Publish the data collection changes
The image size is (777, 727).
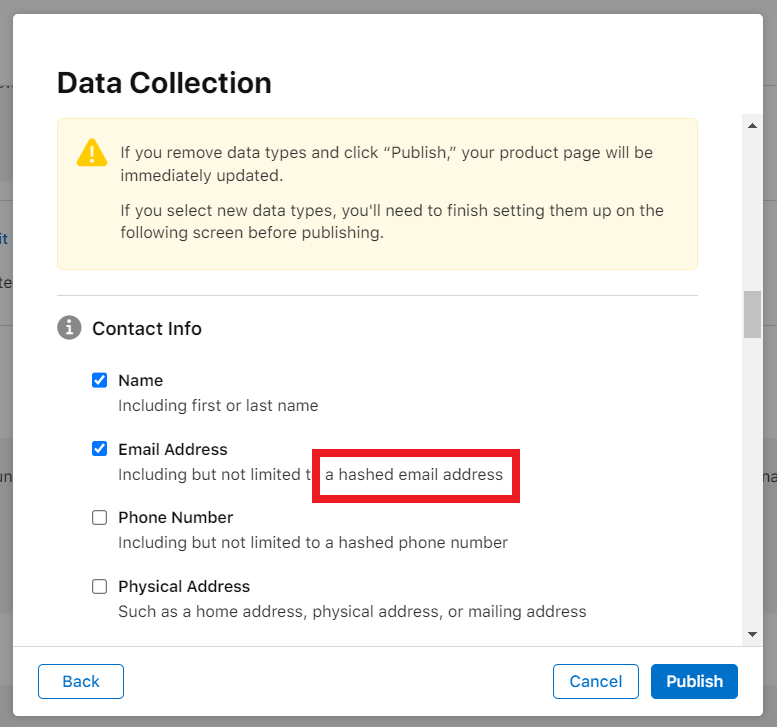(x=694, y=681)
